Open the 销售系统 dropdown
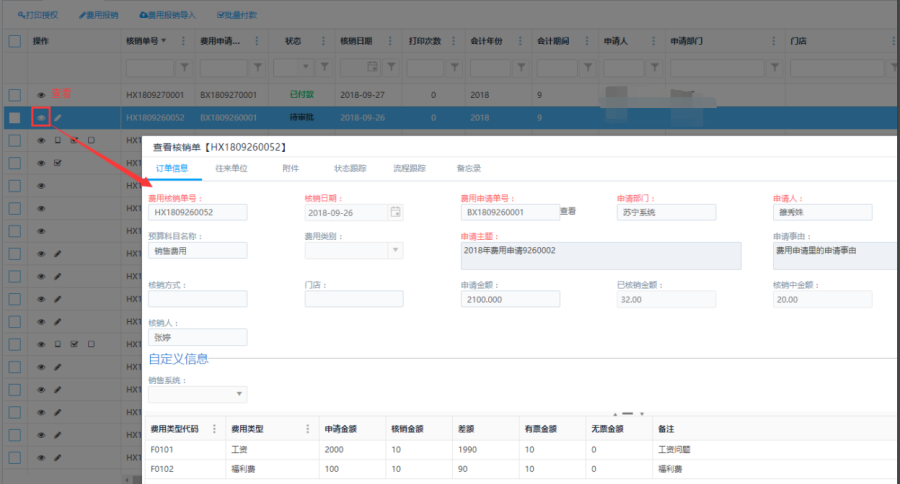Image resolution: width=900 pixels, height=484 pixels. pyautogui.click(x=239, y=395)
